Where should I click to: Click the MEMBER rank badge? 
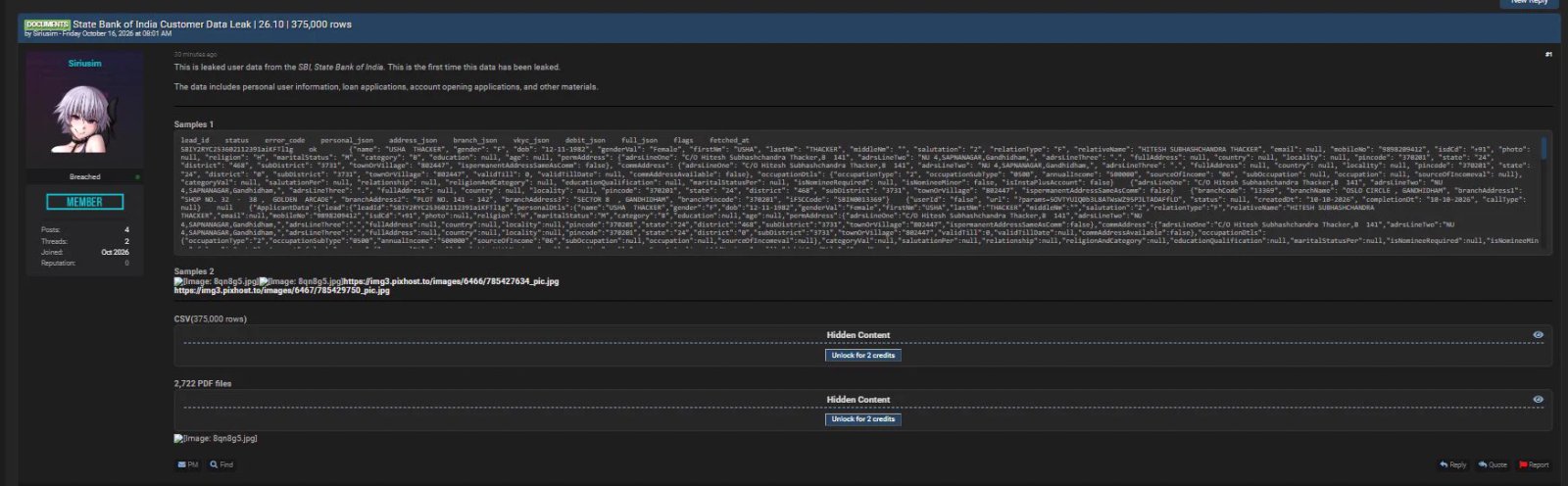(x=84, y=202)
